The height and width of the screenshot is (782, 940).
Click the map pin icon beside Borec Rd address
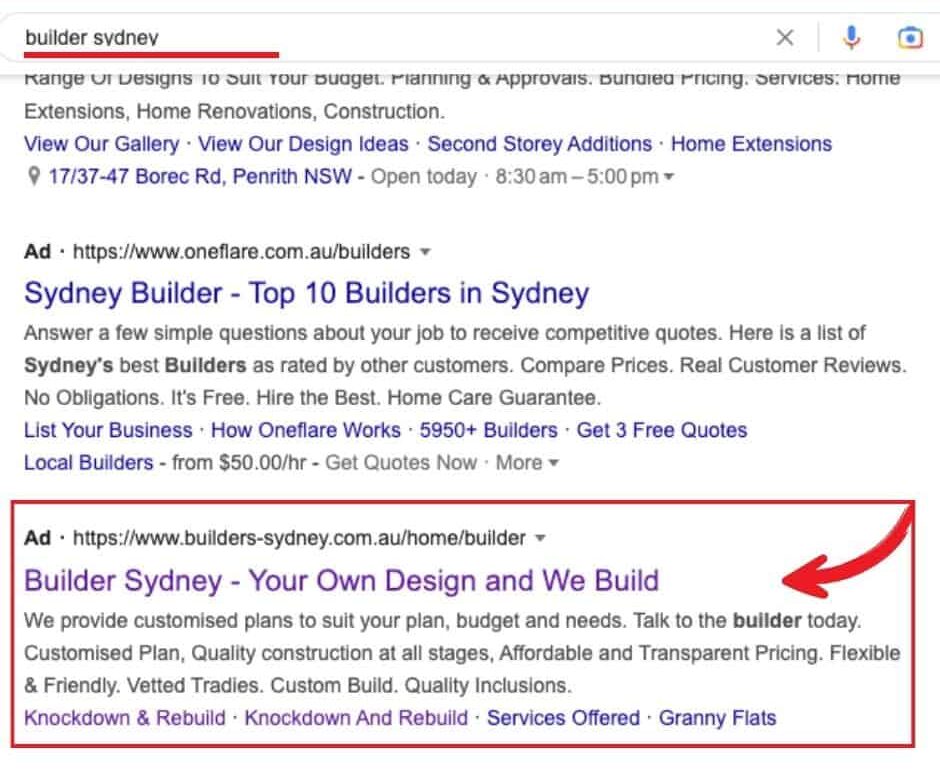[x=33, y=177]
